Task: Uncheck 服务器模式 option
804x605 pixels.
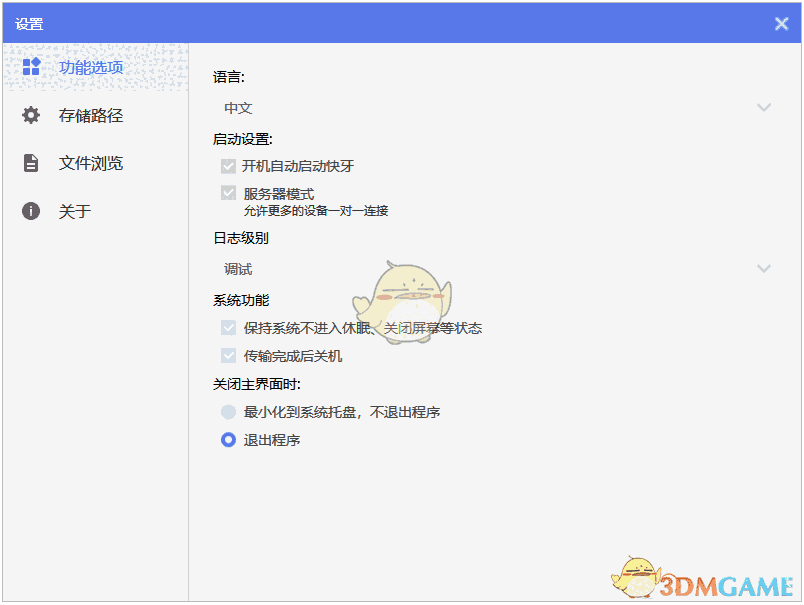Action: coord(228,192)
